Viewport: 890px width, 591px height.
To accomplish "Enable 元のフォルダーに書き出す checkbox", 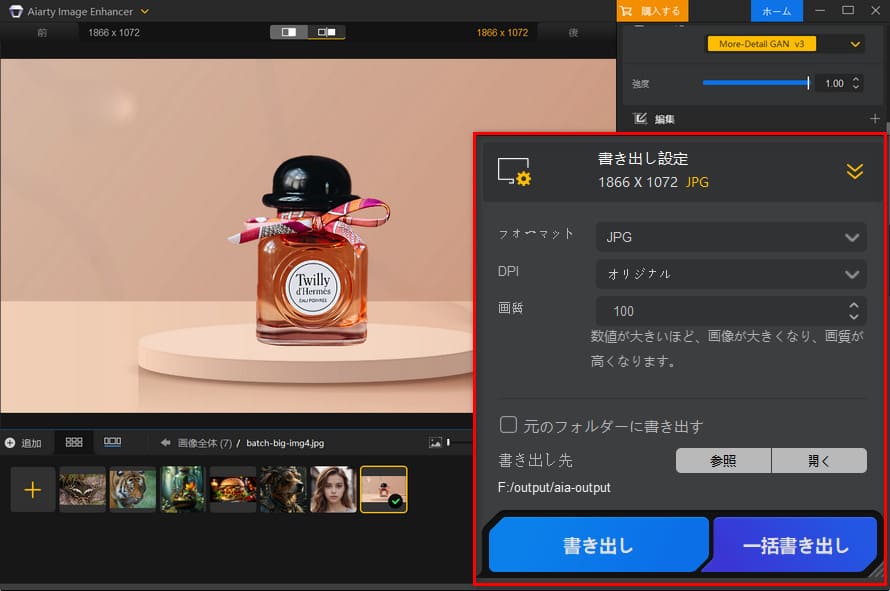I will pos(508,425).
